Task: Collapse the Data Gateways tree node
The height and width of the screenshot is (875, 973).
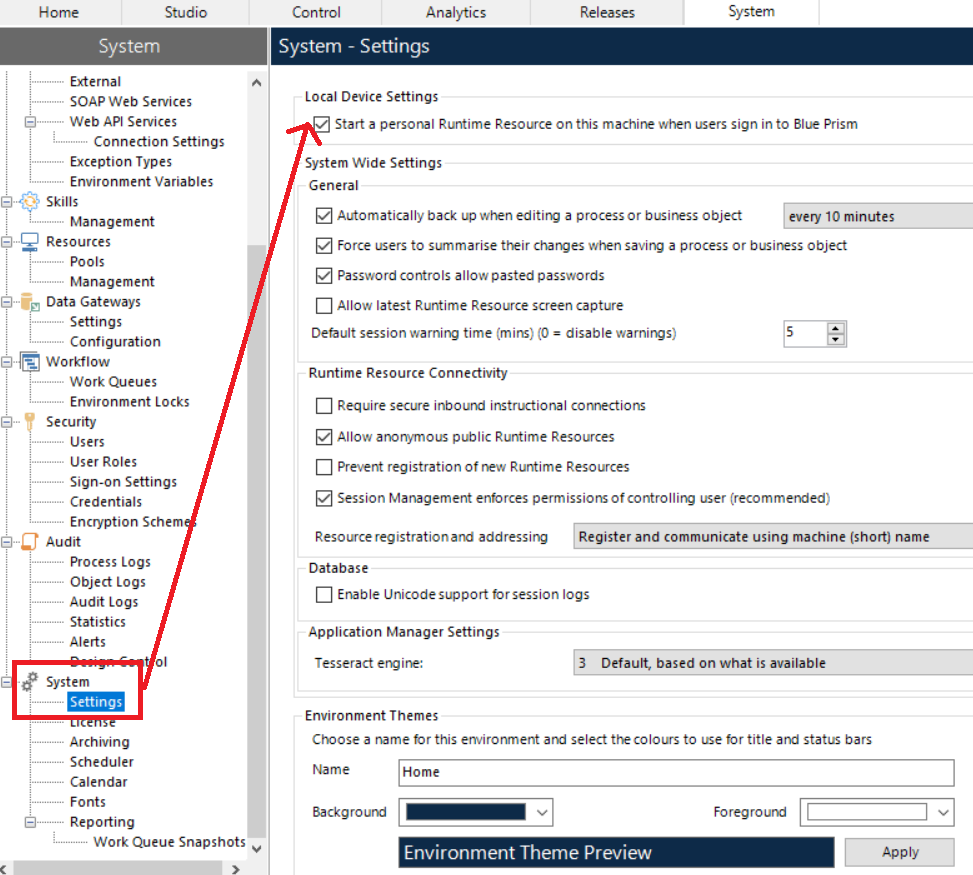Action: [x=6, y=302]
